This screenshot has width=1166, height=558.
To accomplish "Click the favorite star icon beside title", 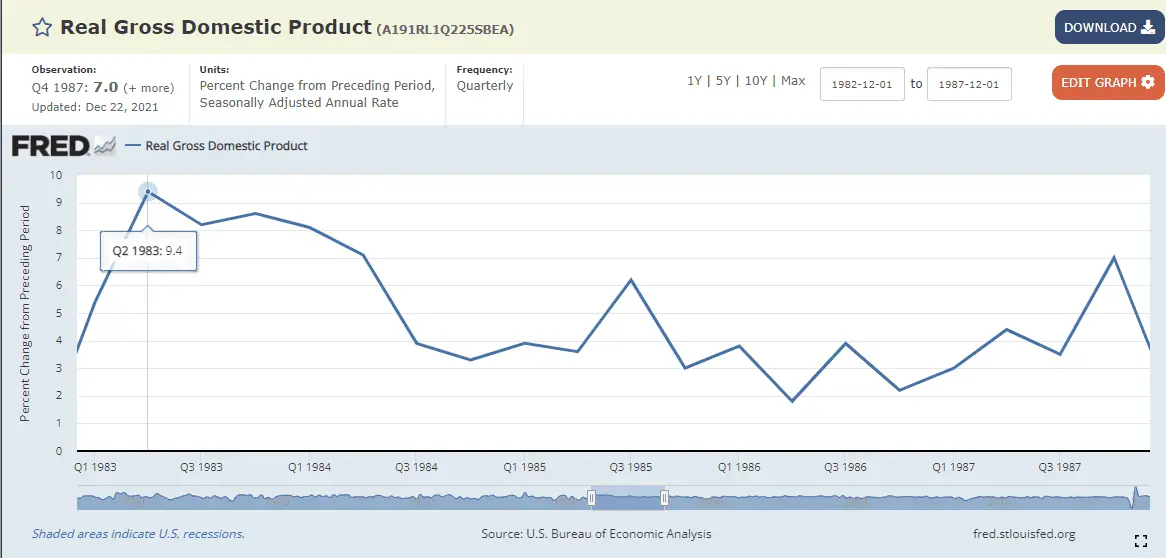I will [x=41, y=27].
